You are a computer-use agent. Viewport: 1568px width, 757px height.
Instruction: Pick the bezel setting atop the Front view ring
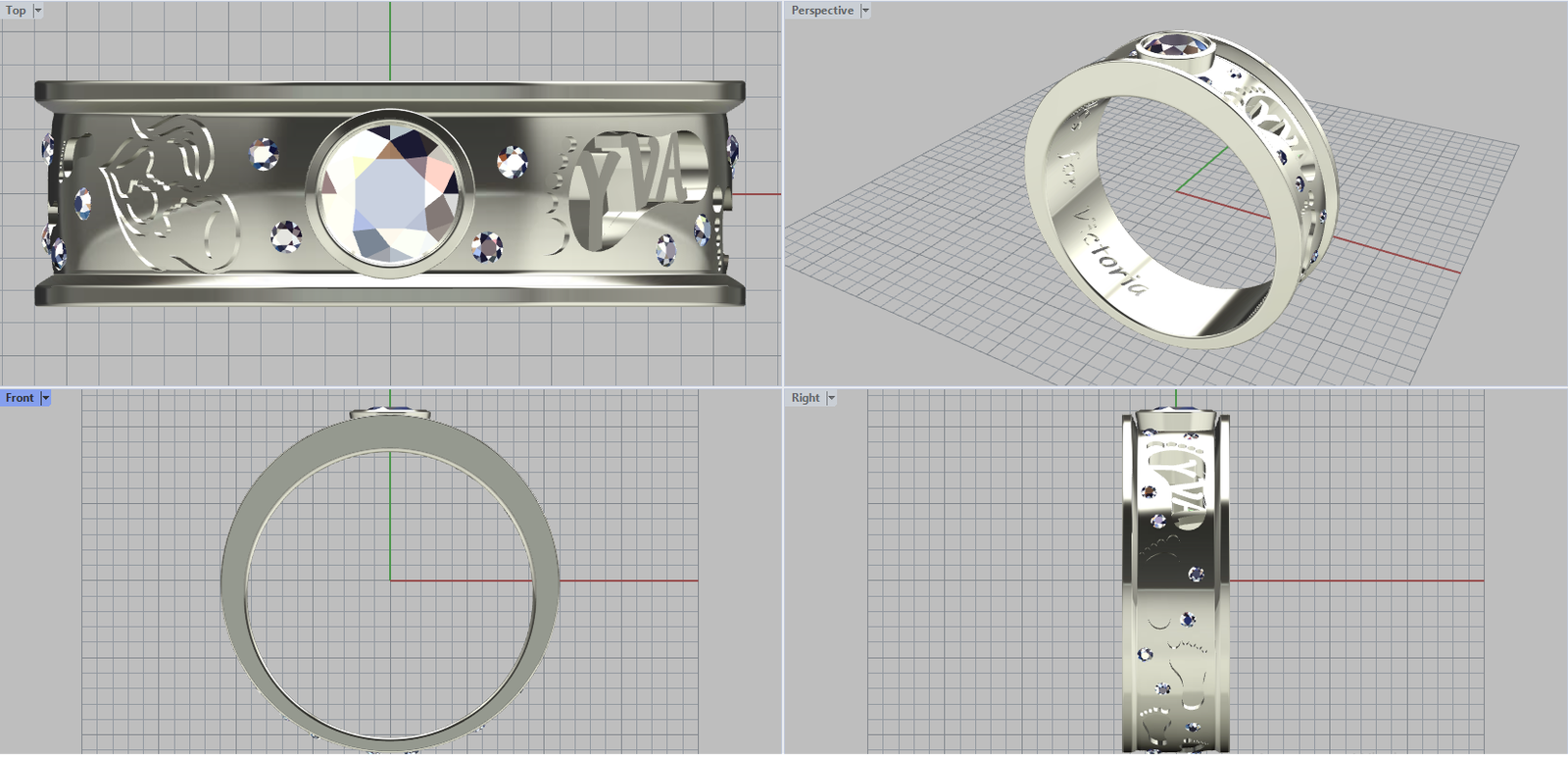(390, 414)
